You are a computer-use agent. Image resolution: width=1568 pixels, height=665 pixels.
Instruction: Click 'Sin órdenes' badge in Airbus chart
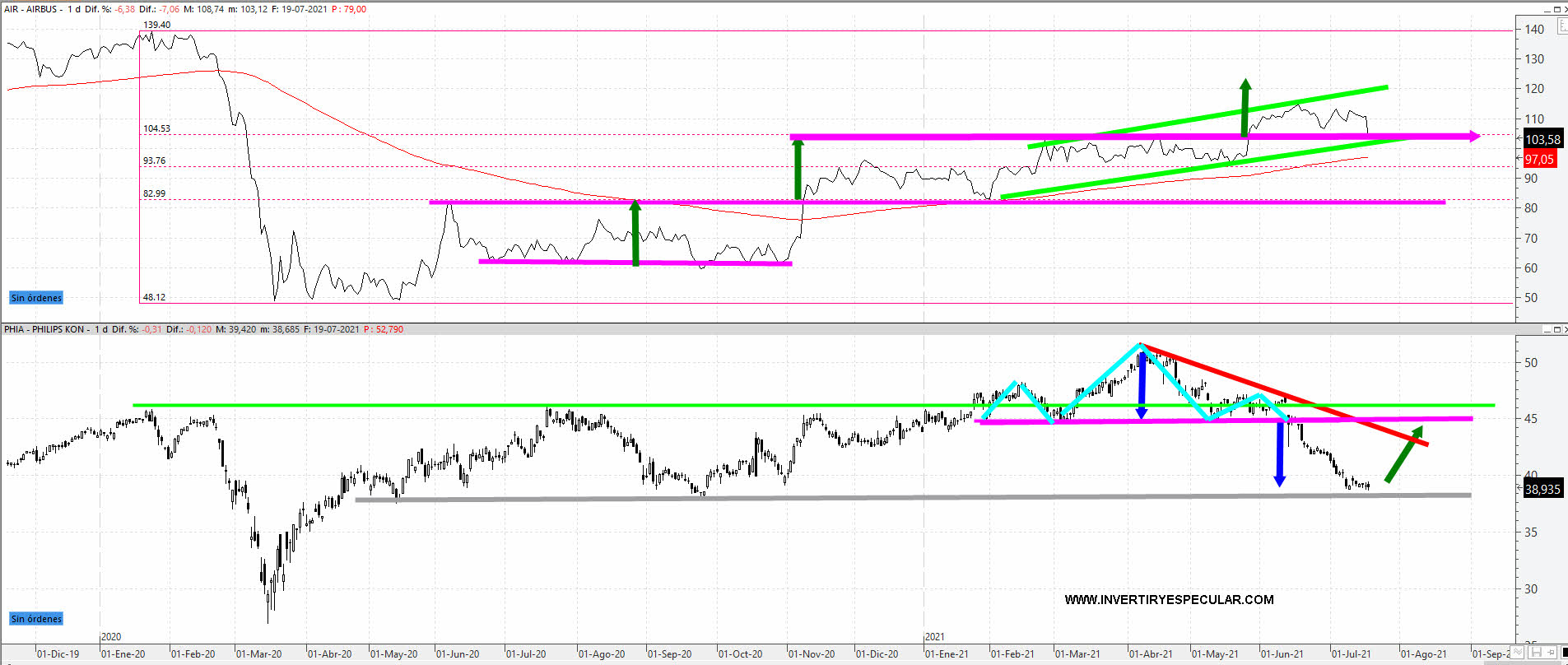point(36,298)
